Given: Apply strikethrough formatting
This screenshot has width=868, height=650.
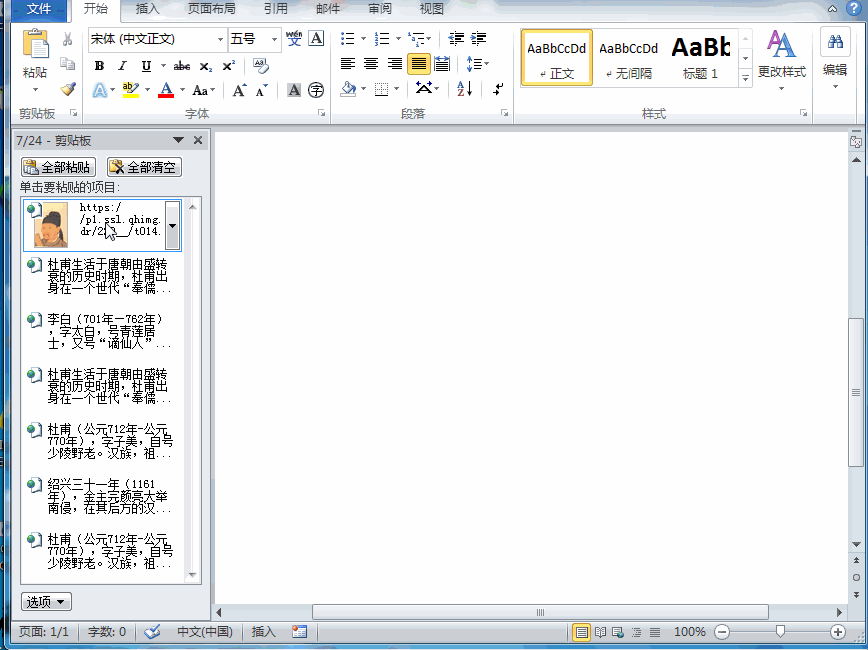Looking at the screenshot, I should click(x=181, y=66).
